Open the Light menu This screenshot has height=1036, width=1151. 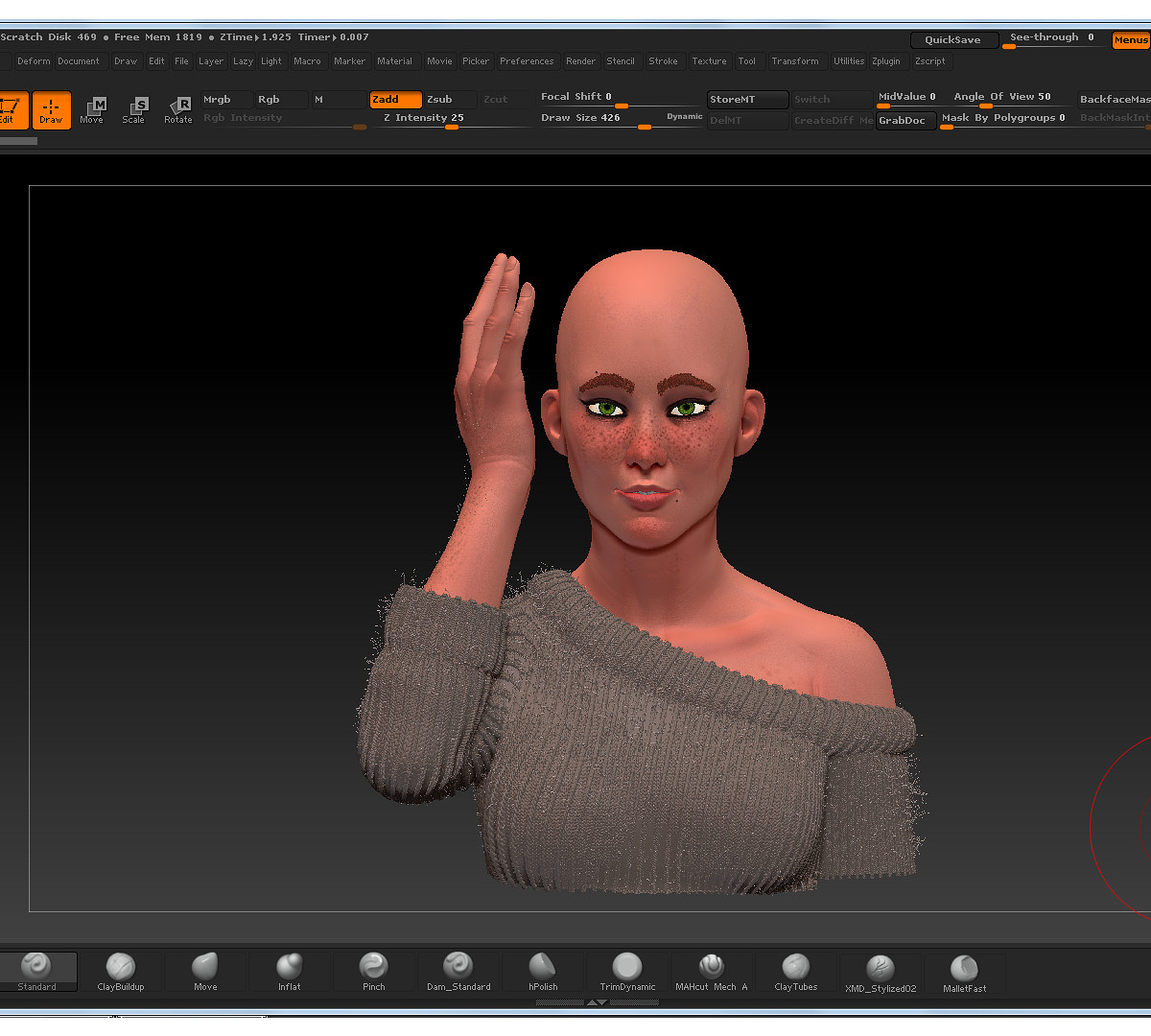(271, 61)
